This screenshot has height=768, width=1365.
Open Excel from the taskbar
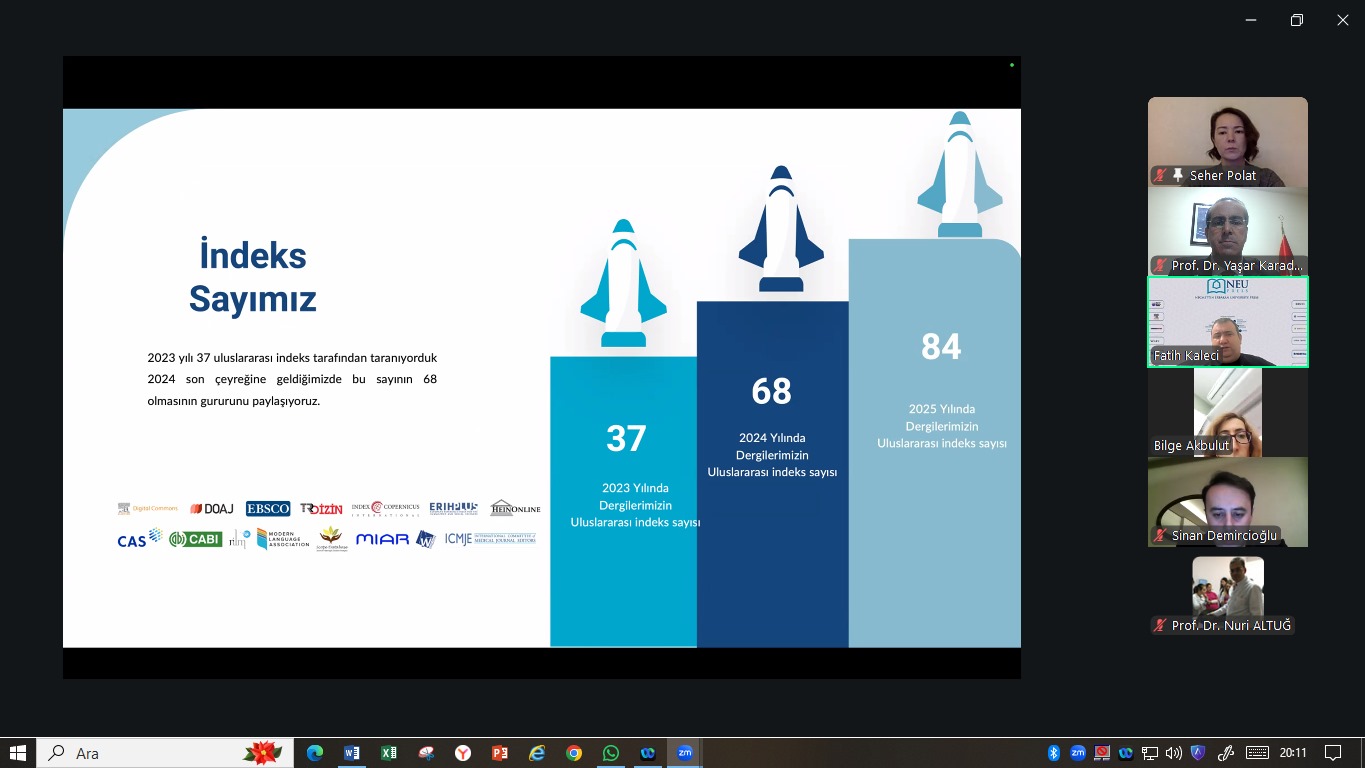389,753
